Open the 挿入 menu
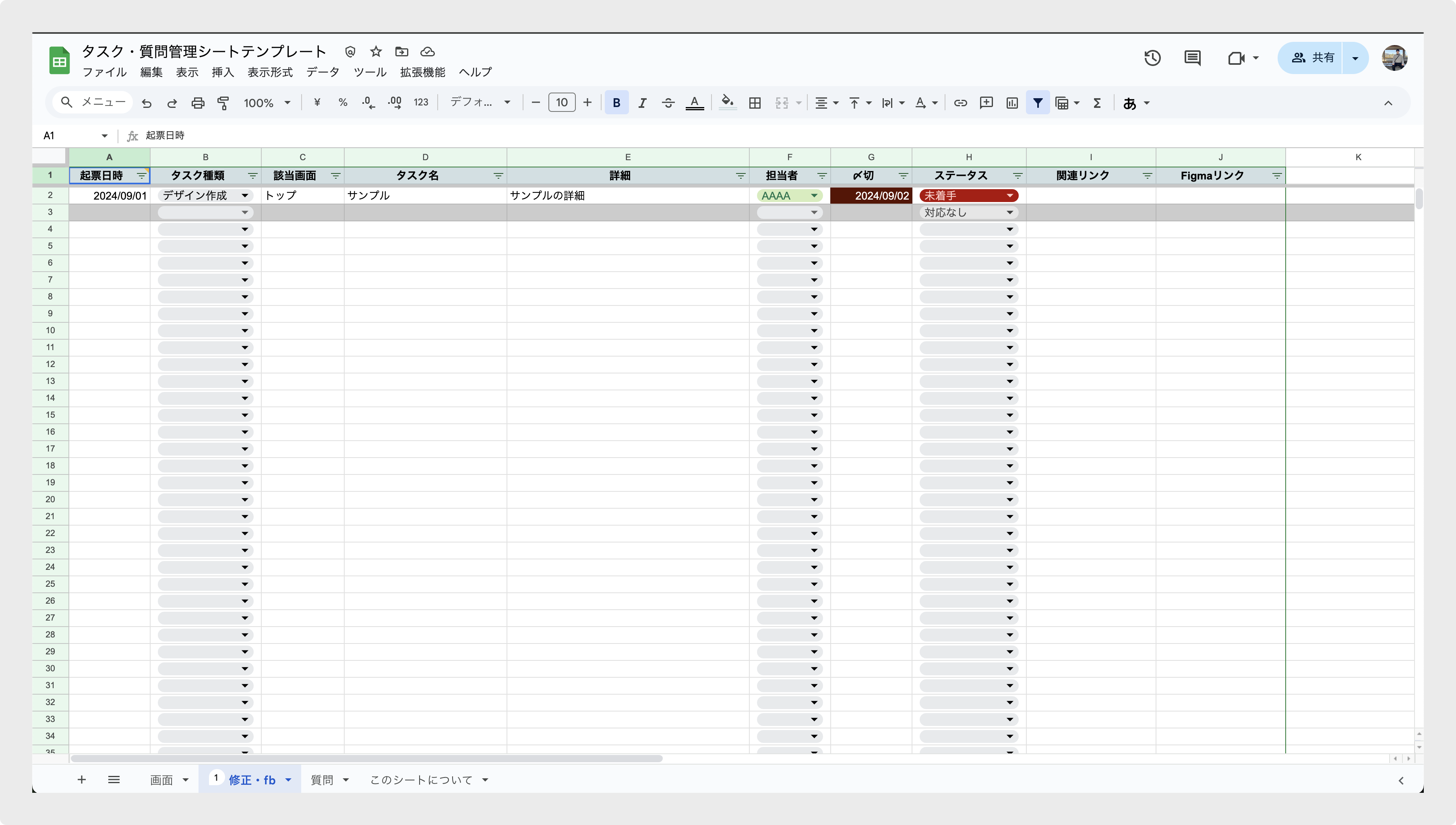Image resolution: width=1456 pixels, height=825 pixels. (223, 72)
